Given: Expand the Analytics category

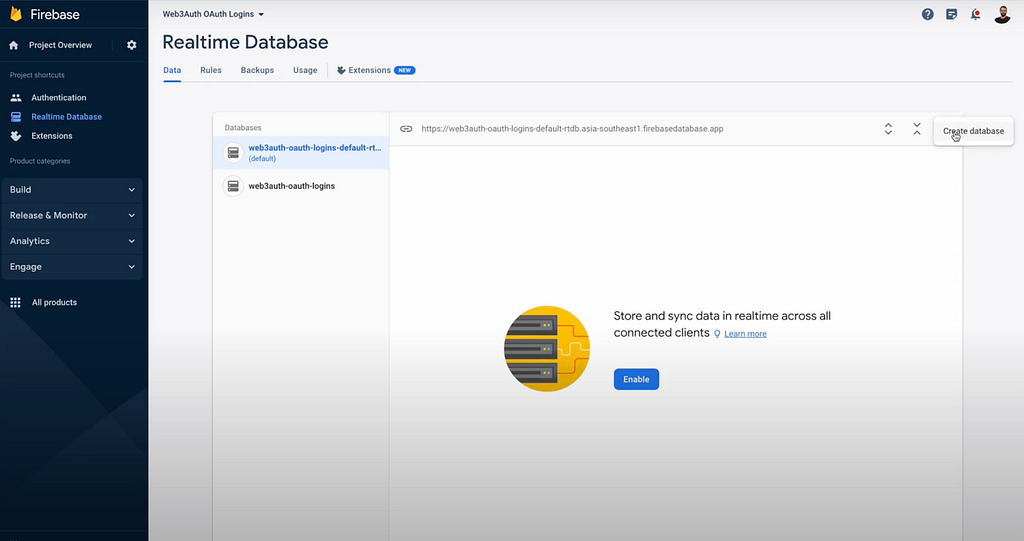Looking at the screenshot, I should pos(72,241).
